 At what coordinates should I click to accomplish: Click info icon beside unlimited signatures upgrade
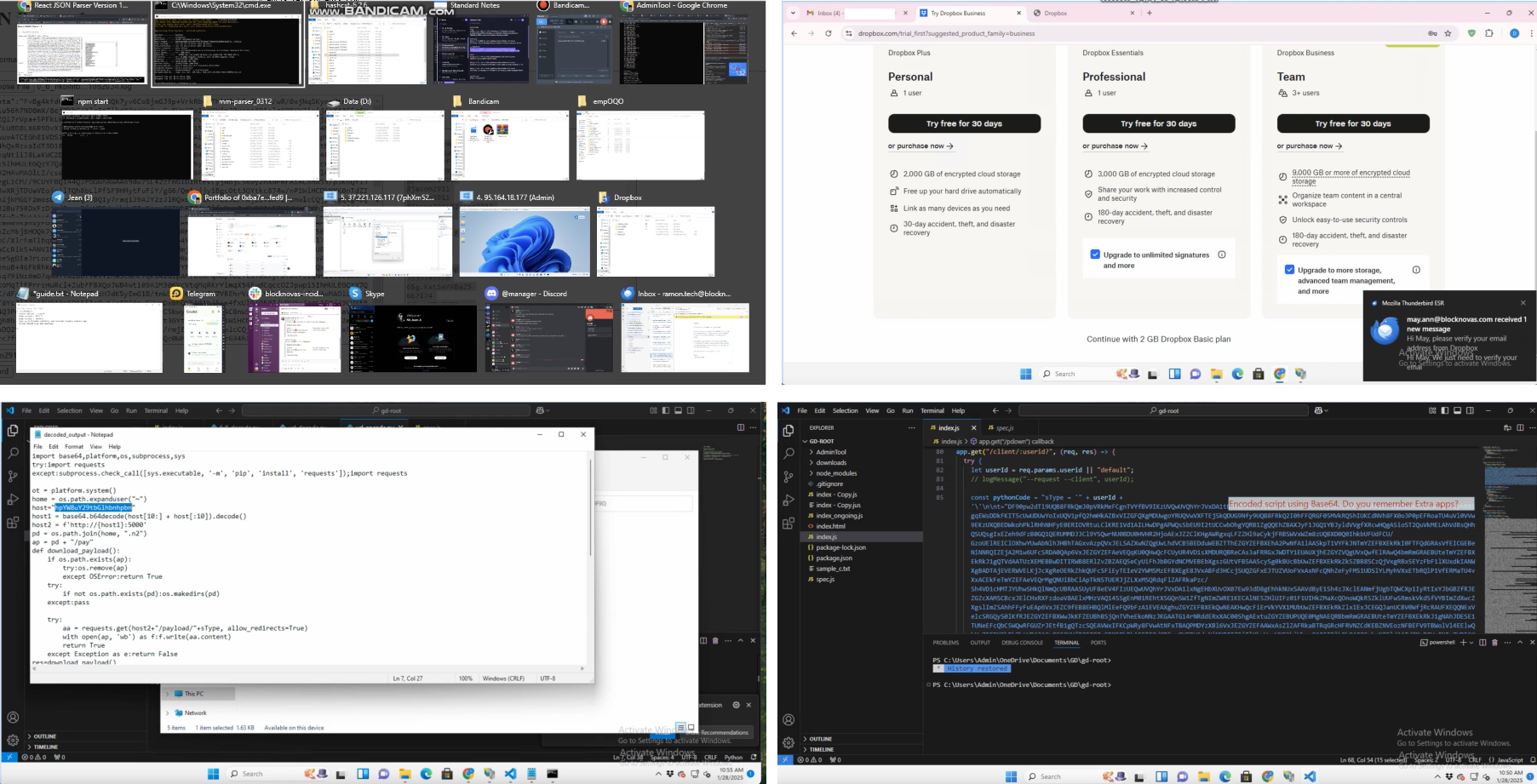coord(1222,255)
